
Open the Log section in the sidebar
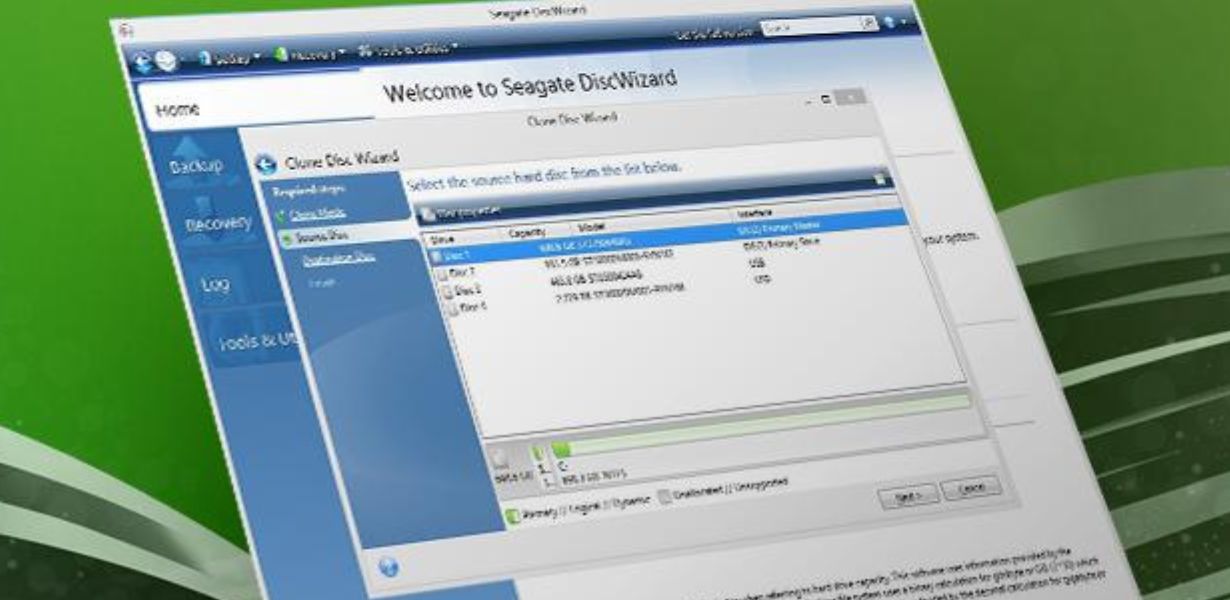pos(214,285)
